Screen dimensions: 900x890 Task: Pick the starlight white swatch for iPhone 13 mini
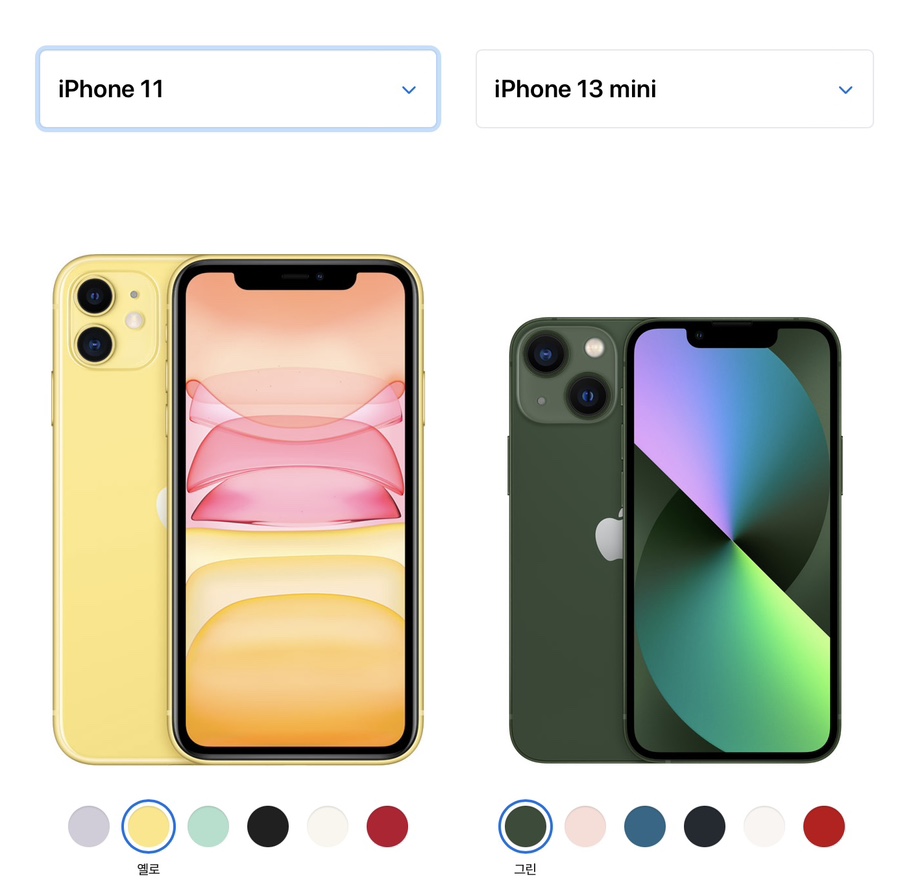[x=765, y=826]
